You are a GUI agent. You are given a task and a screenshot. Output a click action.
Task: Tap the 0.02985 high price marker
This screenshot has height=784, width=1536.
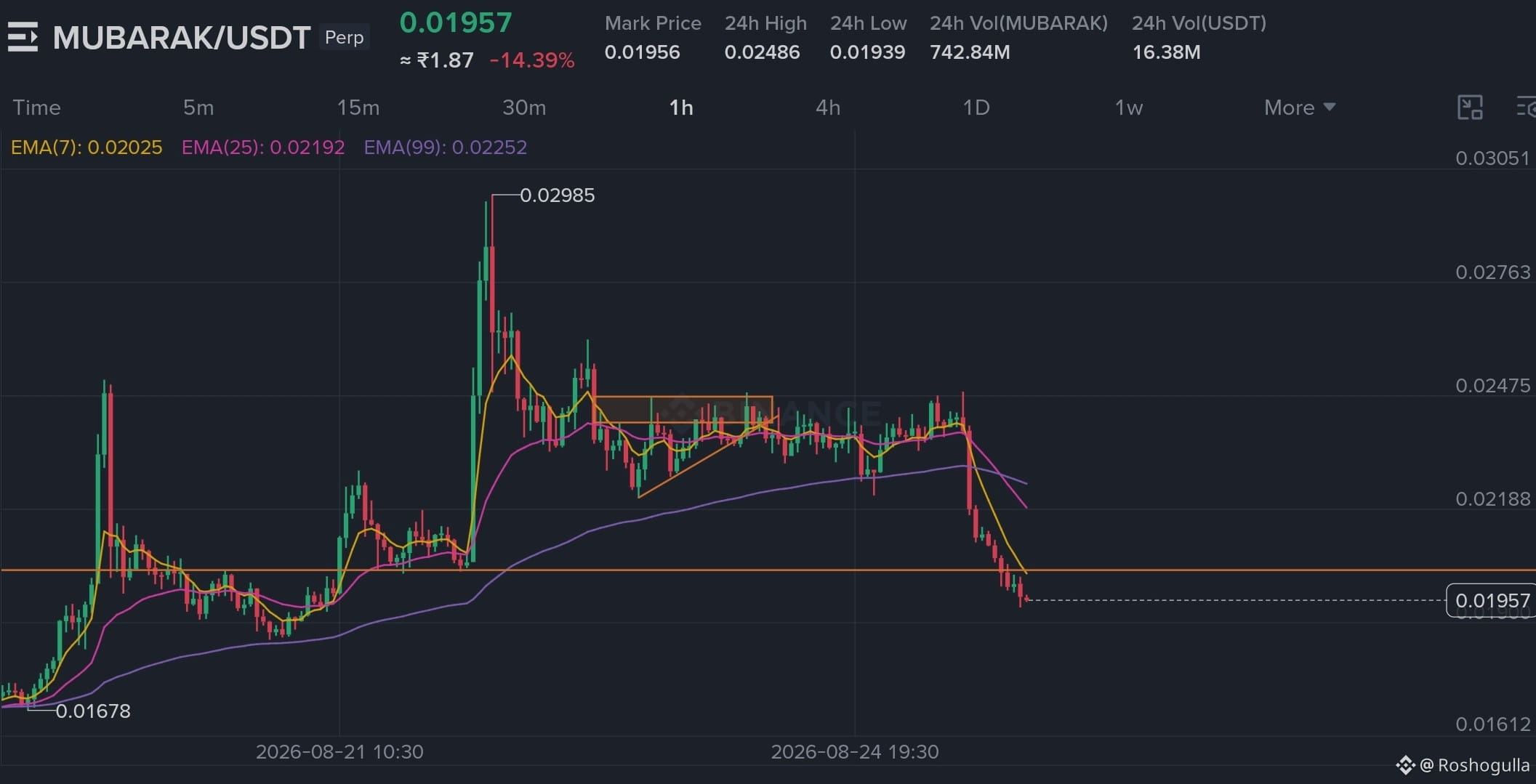point(558,195)
